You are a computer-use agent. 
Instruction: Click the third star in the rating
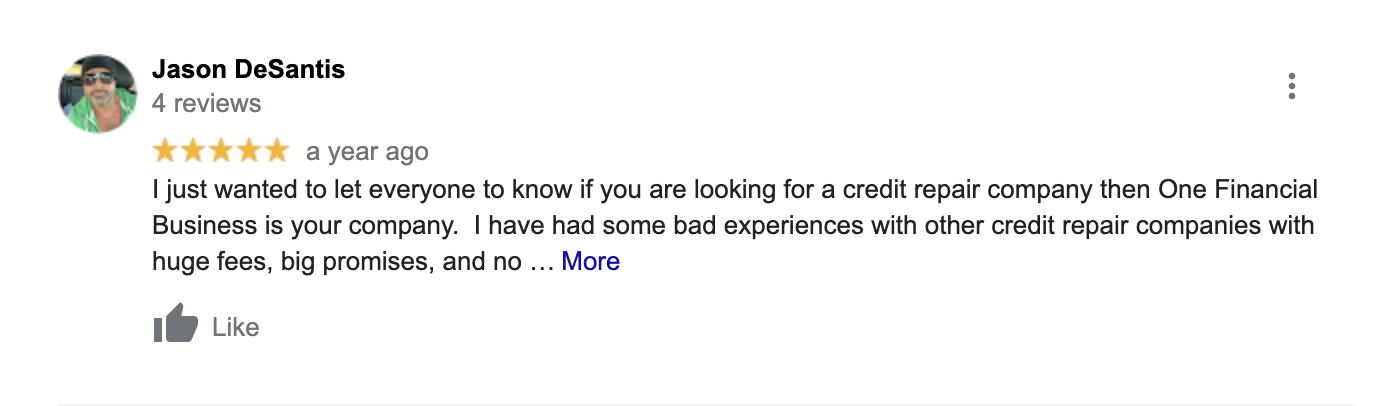(220, 151)
